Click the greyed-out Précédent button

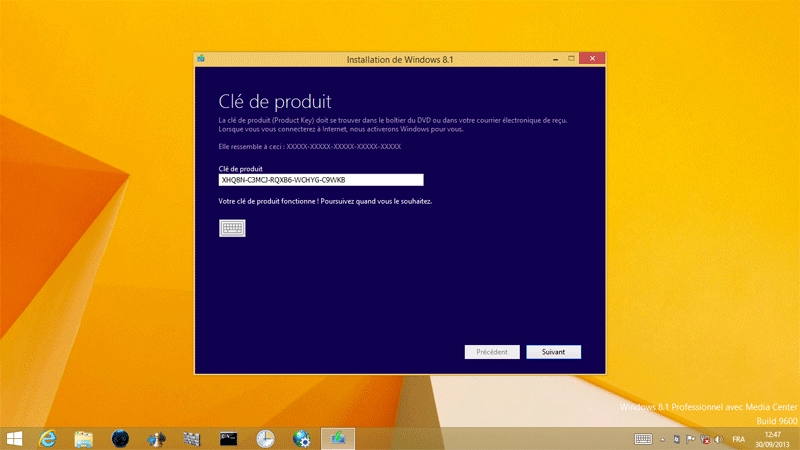(492, 352)
